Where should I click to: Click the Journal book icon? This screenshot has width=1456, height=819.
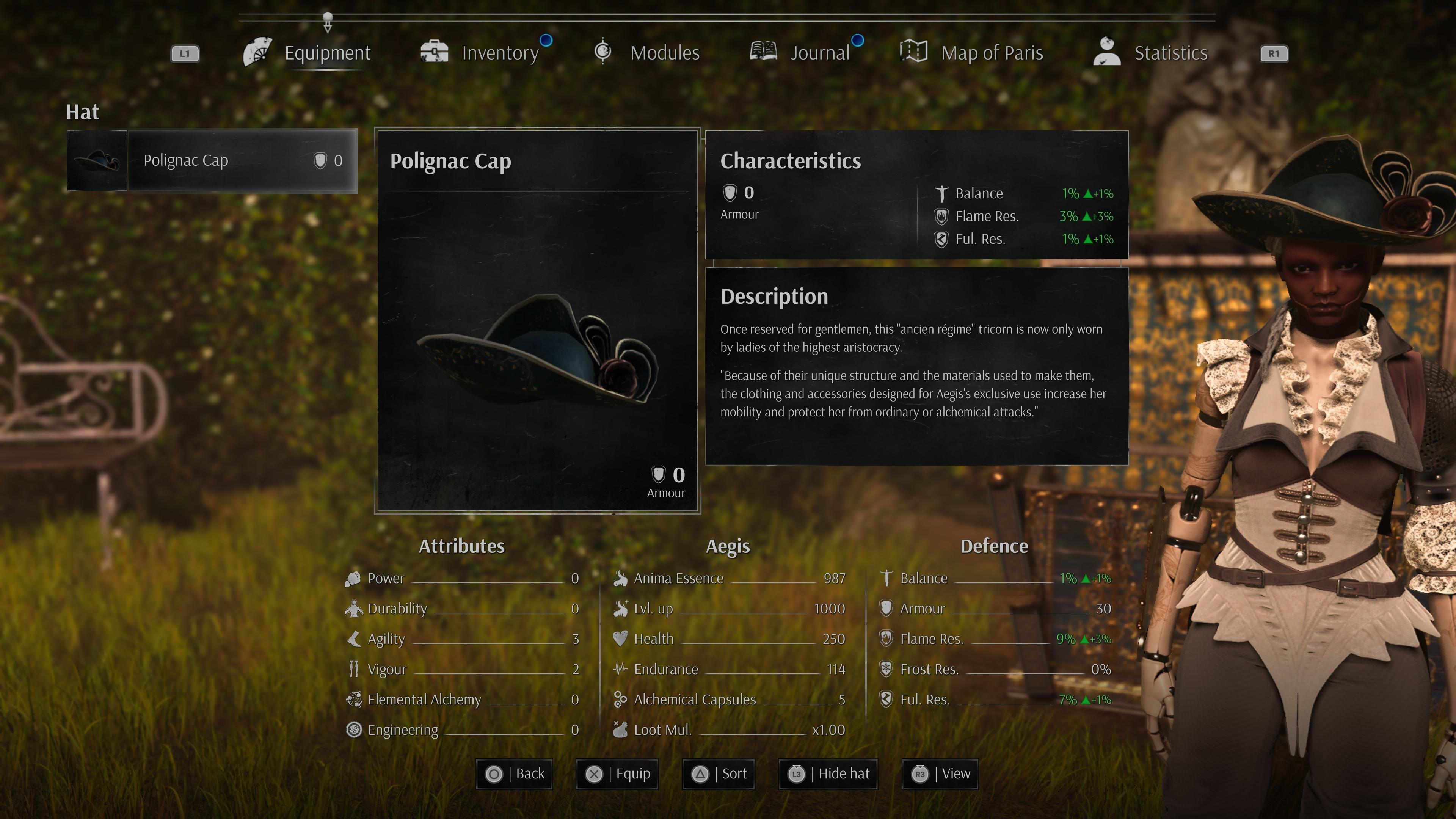coord(763,52)
